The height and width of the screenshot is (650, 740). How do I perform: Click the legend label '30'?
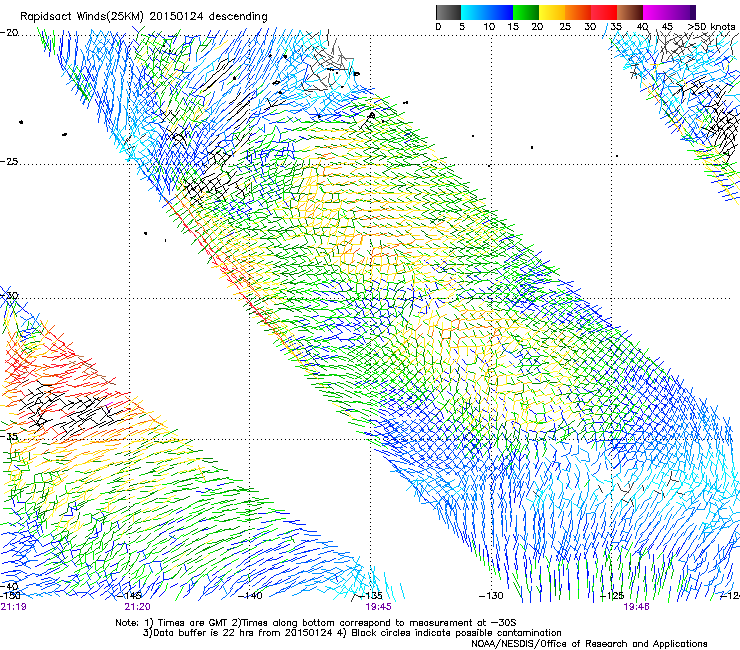[590, 27]
